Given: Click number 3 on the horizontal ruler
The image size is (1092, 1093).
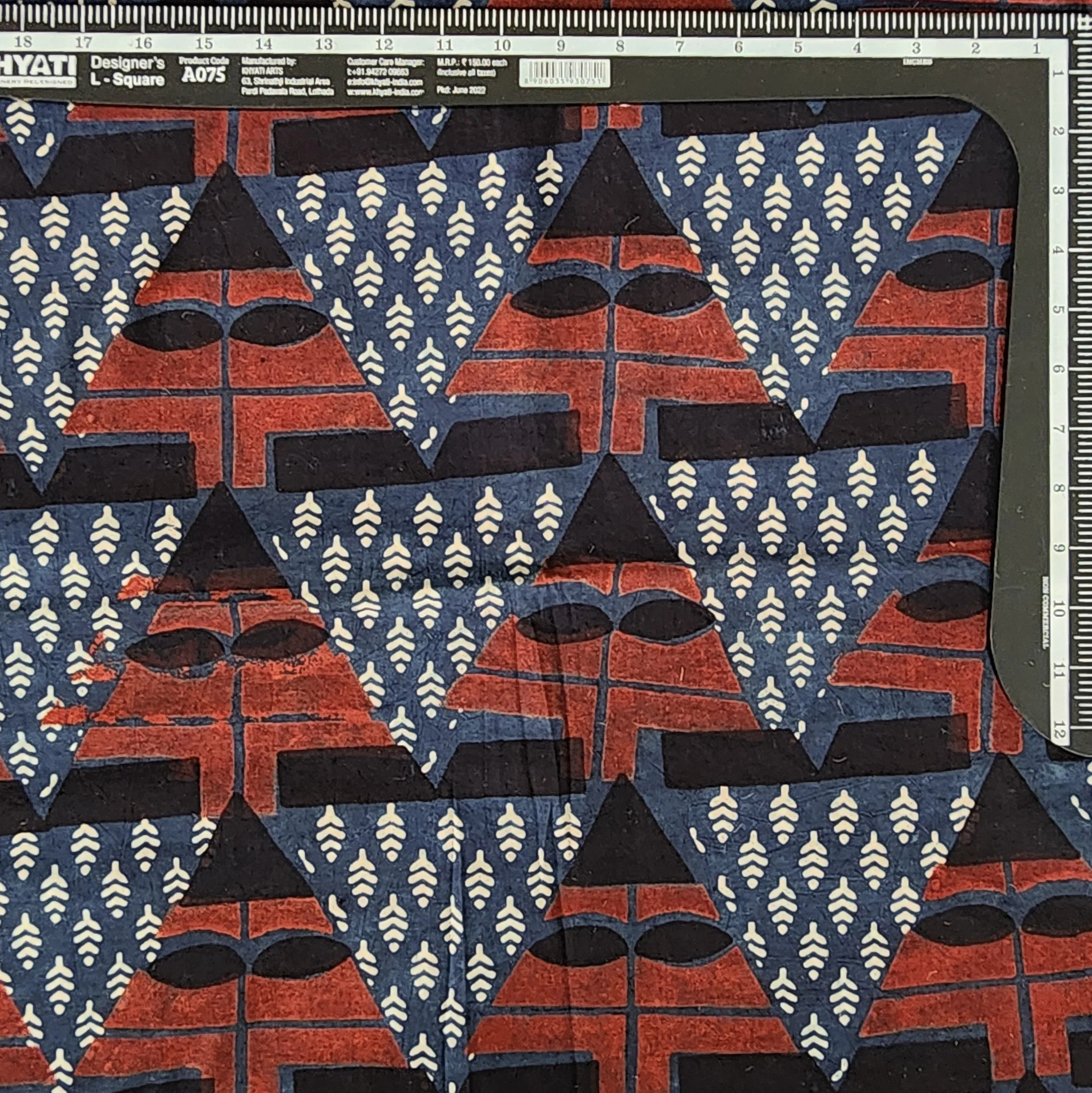Looking at the screenshot, I should point(916,47).
